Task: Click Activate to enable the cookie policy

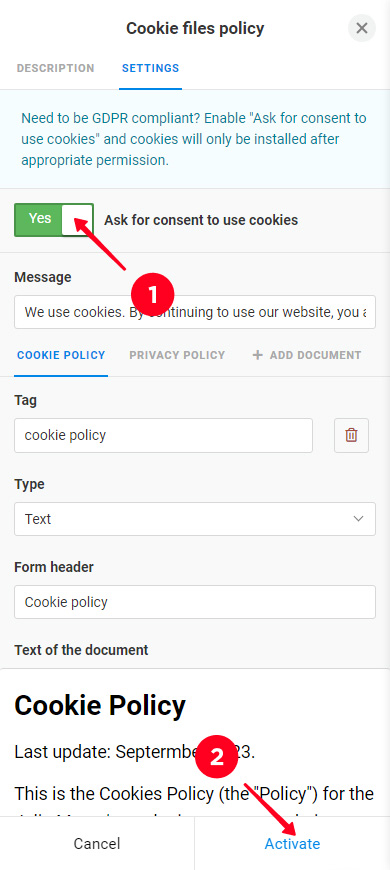Action: click(292, 843)
